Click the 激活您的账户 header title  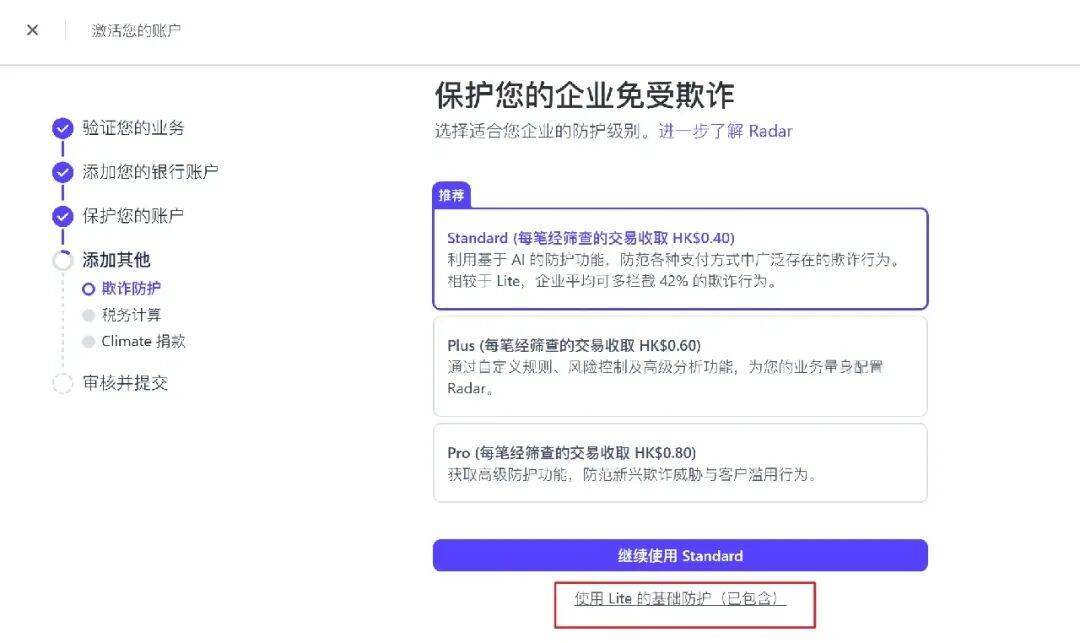click(x=136, y=30)
